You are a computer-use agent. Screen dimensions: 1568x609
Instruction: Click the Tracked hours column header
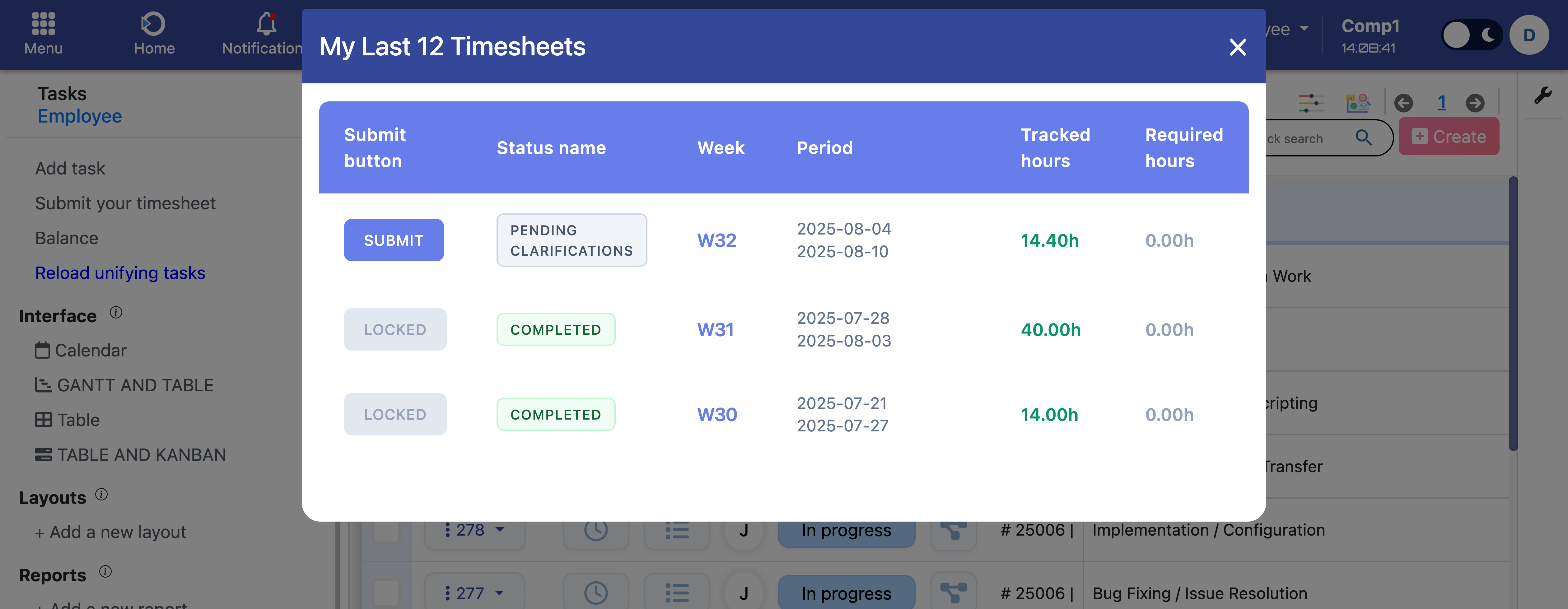click(1055, 148)
